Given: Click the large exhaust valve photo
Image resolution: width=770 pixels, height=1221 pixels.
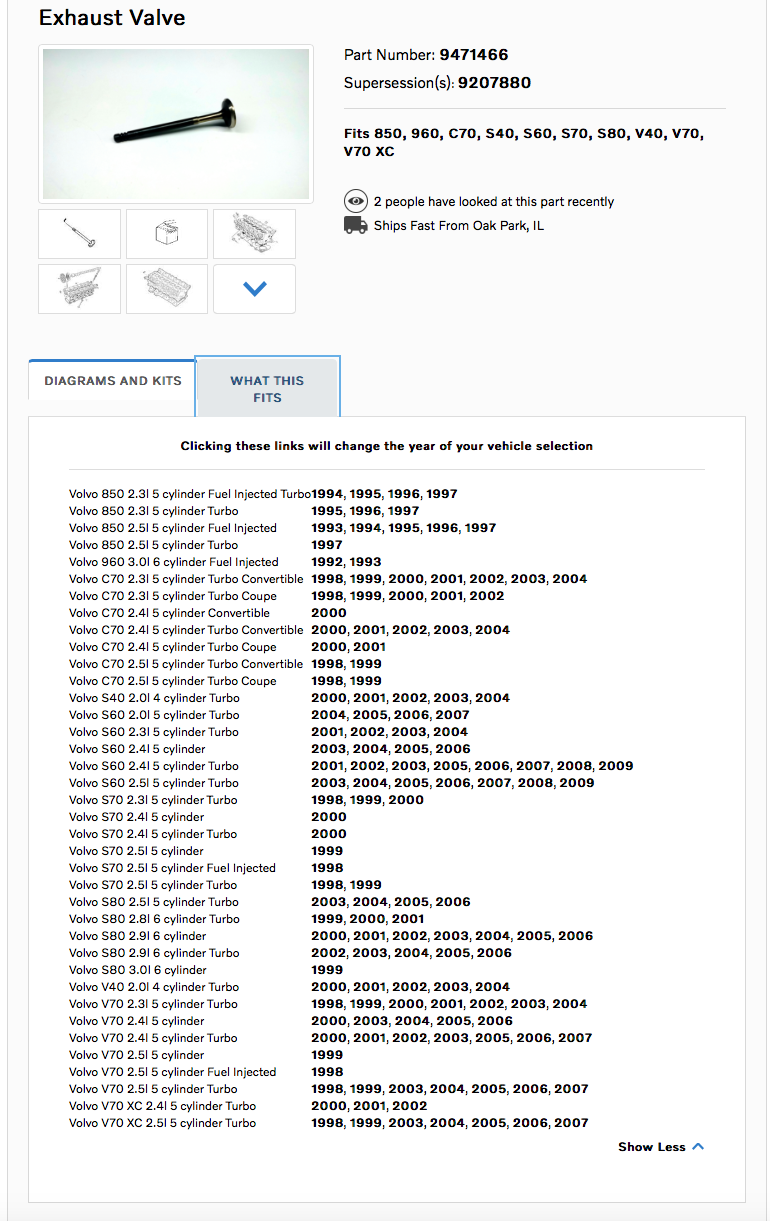Looking at the screenshot, I should tap(176, 124).
